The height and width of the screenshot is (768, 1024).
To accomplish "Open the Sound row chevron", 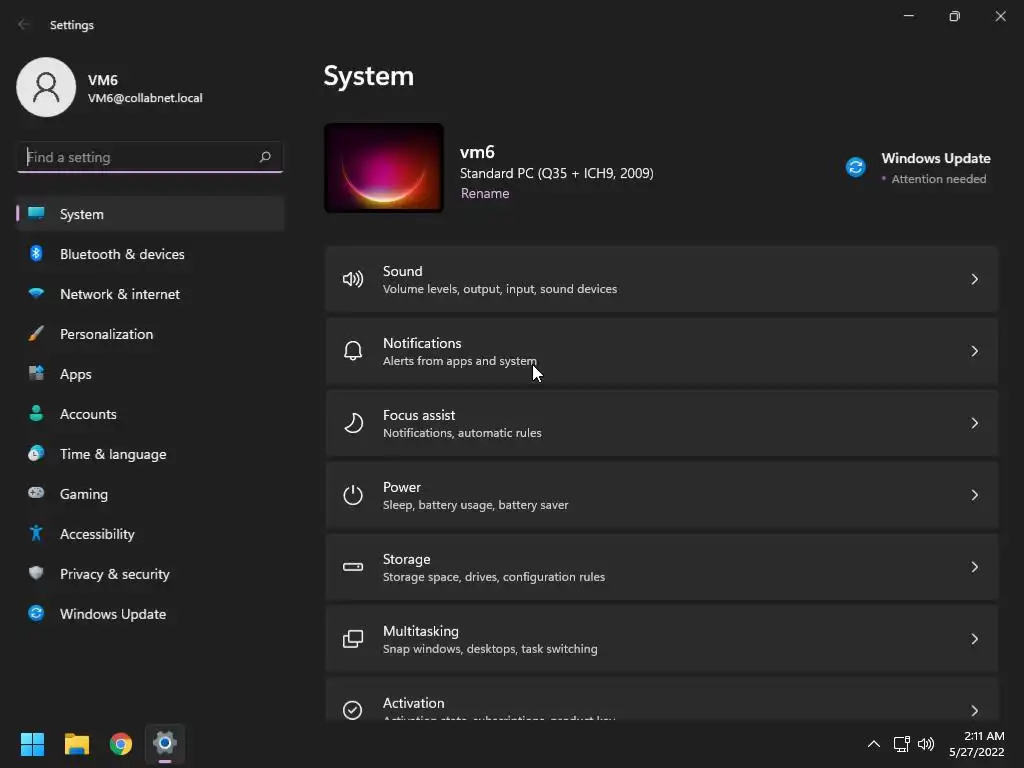I will (x=974, y=280).
